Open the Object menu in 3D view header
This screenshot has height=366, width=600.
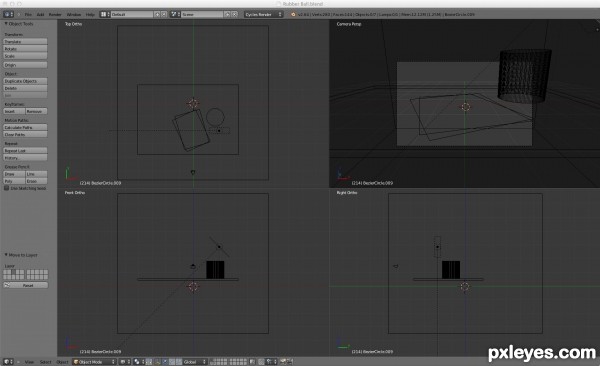click(62, 362)
